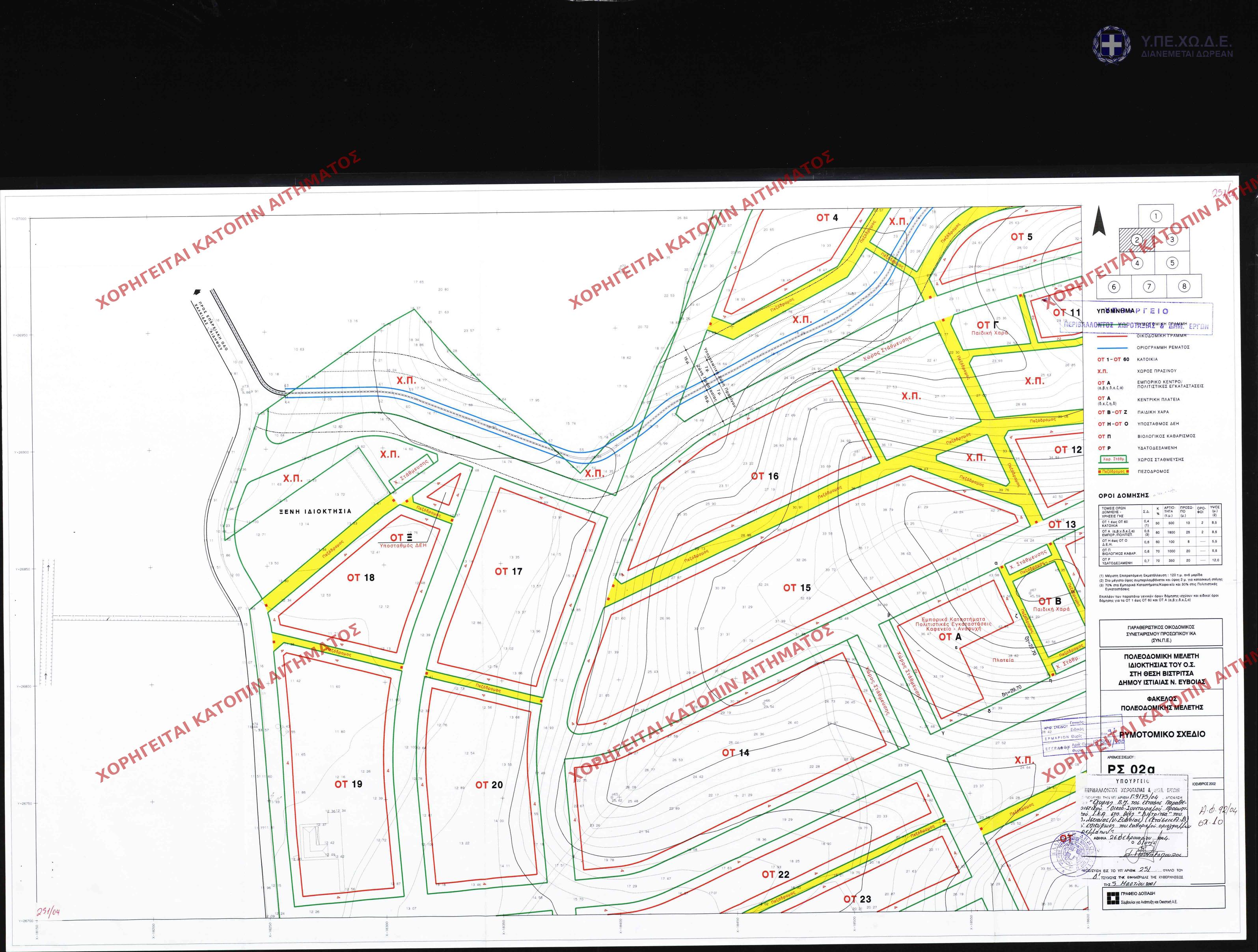Click the blue stream boundary legend line

point(1113,347)
